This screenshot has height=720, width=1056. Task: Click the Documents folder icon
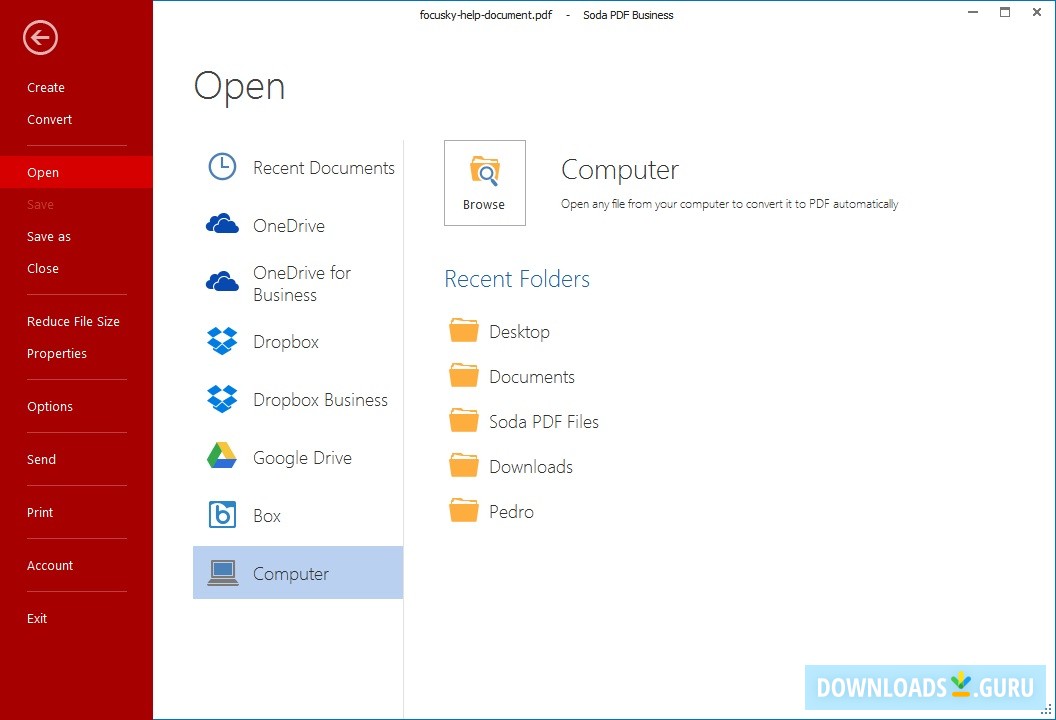pyautogui.click(x=464, y=375)
